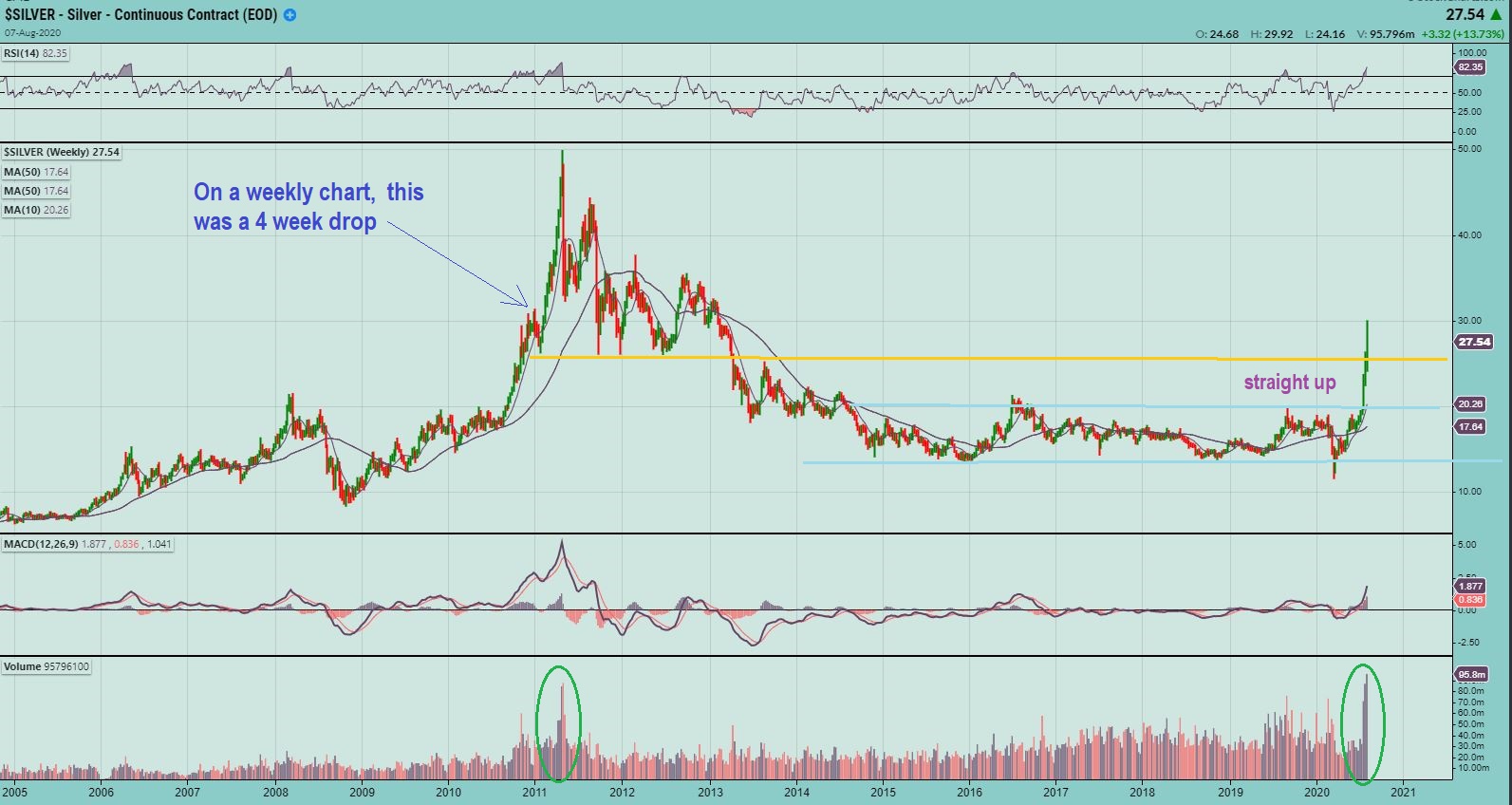Screen dimensions: 1512x805
Task: Click the 2010 label on the time axis
Action: tap(448, 793)
